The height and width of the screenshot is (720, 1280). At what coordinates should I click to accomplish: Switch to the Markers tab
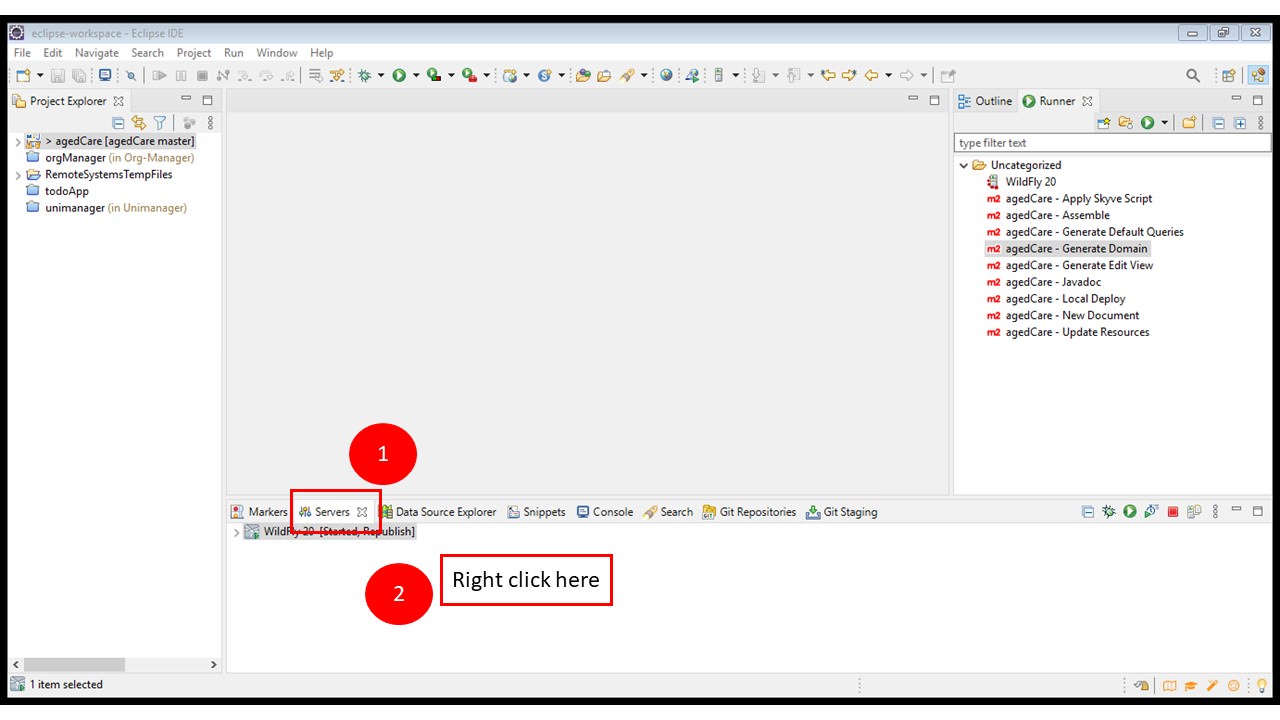click(259, 511)
